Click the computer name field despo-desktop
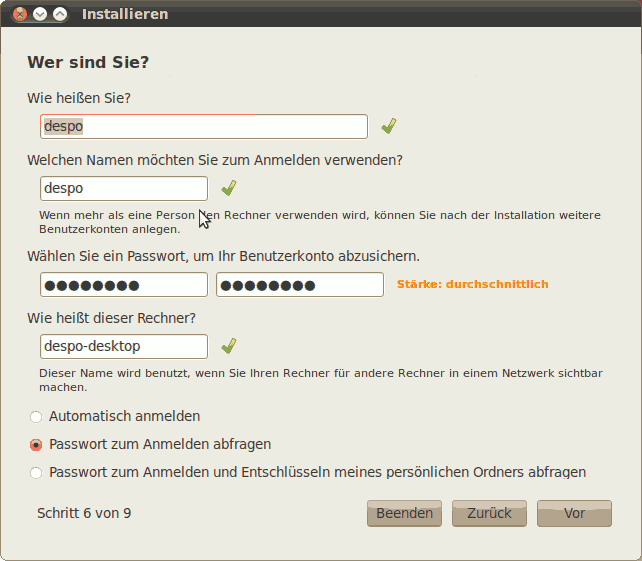Screen dimensions: 642x561 (x=124, y=346)
